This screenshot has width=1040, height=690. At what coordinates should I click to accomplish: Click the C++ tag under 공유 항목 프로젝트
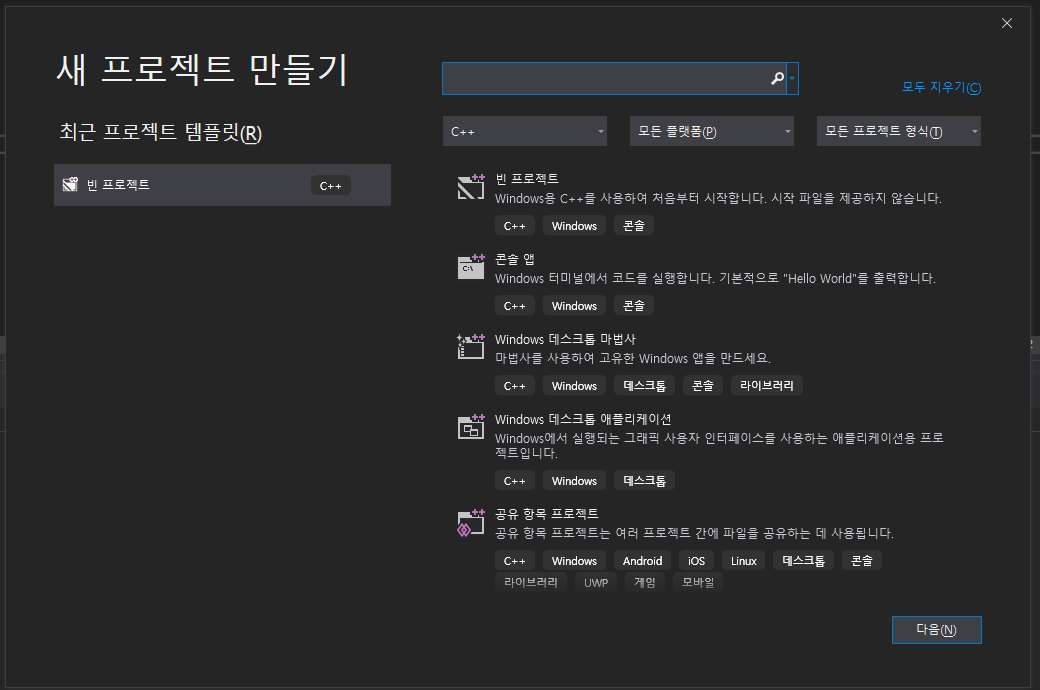(x=515, y=561)
